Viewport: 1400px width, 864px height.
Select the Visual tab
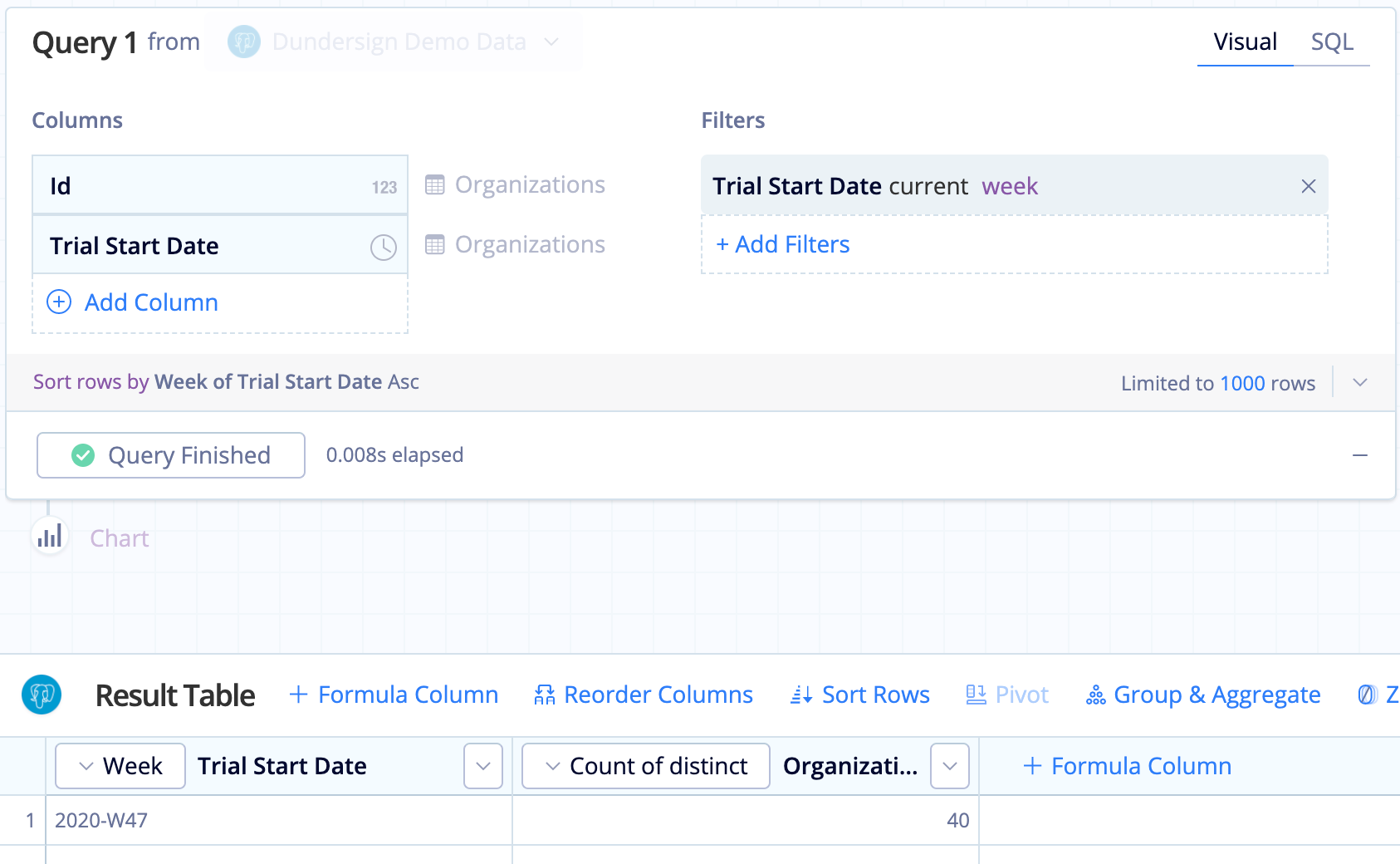1245,42
